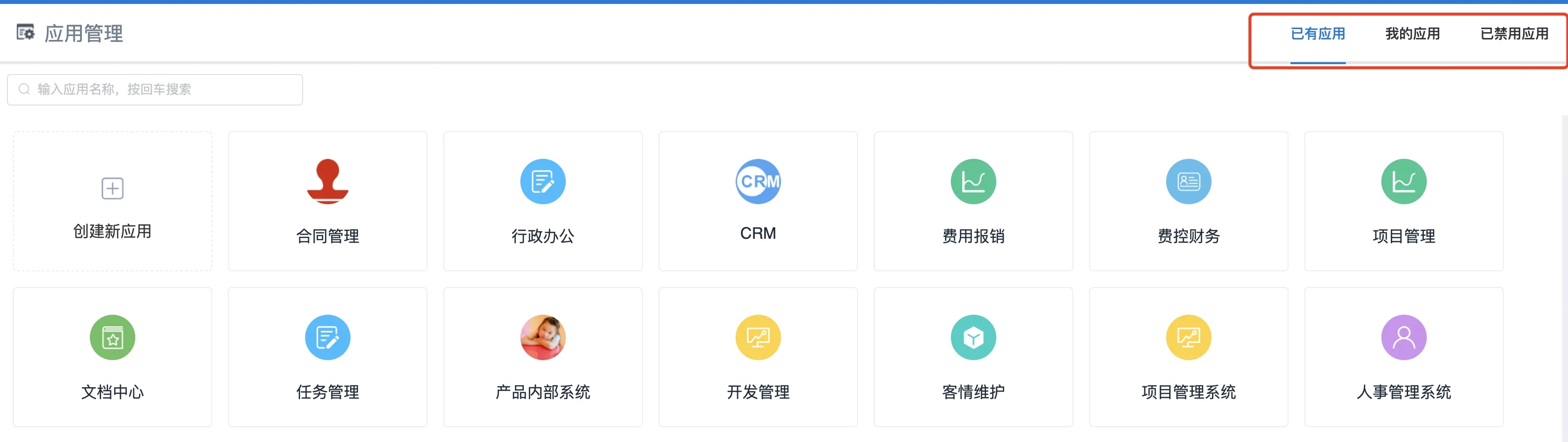Open the 文档中心 green star icon
Image resolution: width=1568 pixels, height=442 pixels.
tap(112, 337)
